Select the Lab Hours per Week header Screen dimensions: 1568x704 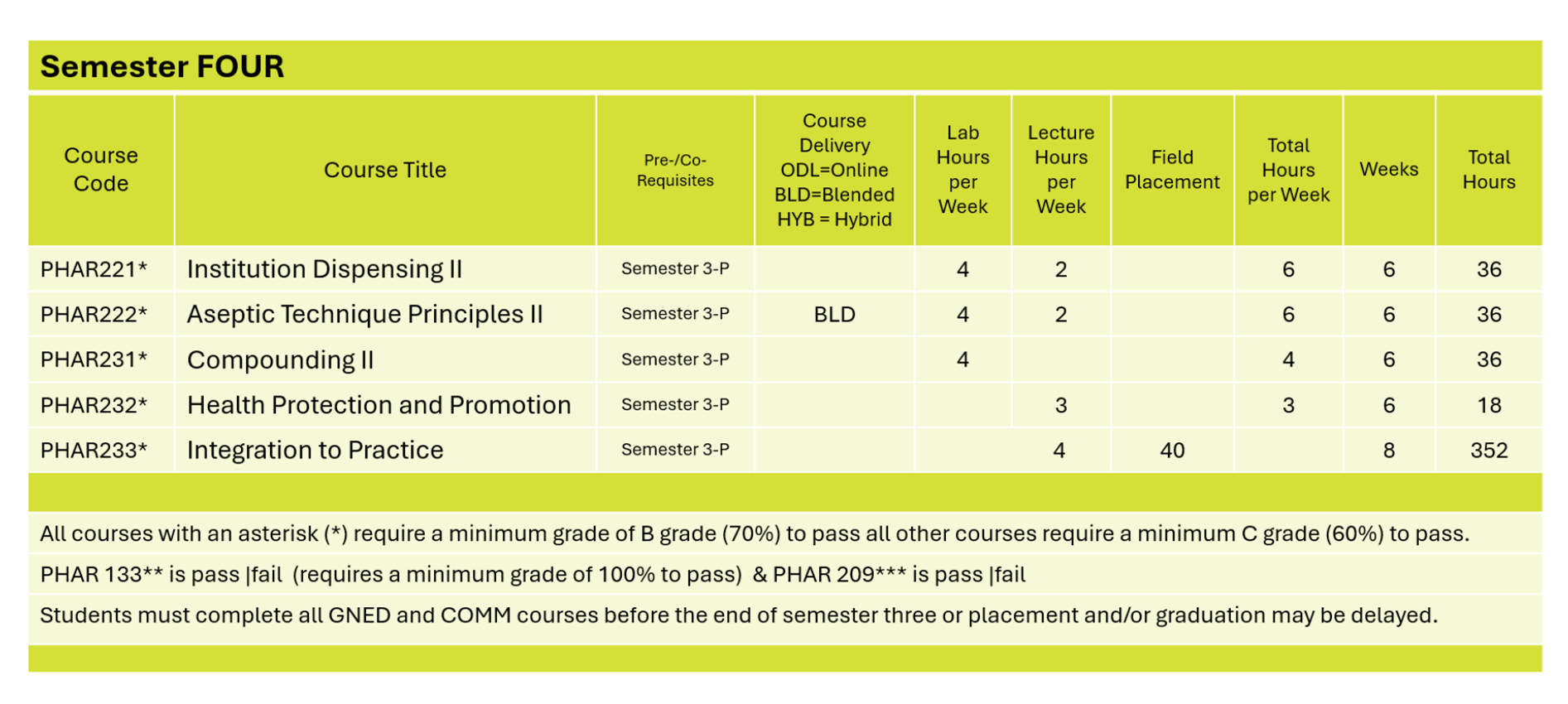(x=963, y=170)
